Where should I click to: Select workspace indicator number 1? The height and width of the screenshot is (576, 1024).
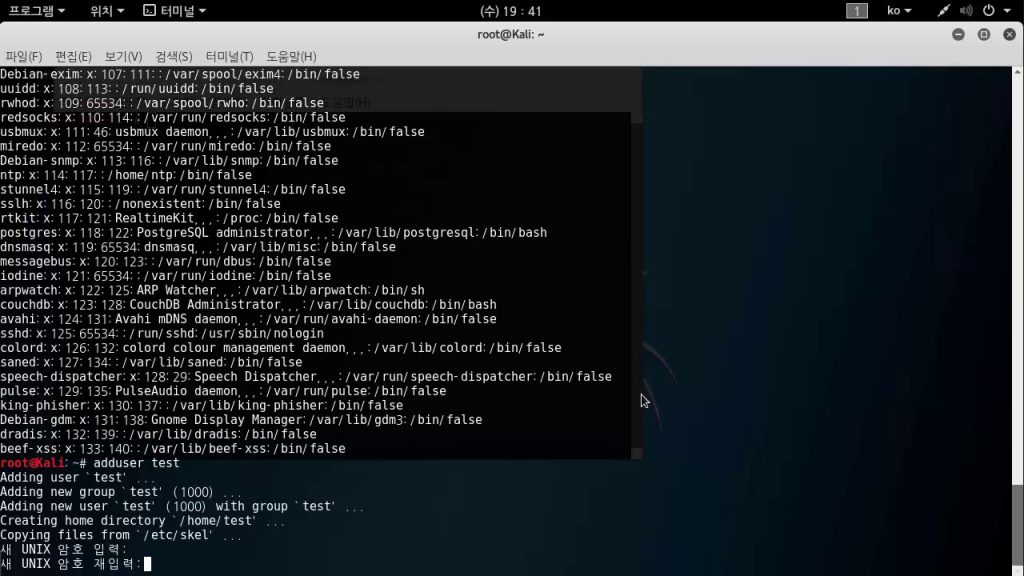[857, 11]
